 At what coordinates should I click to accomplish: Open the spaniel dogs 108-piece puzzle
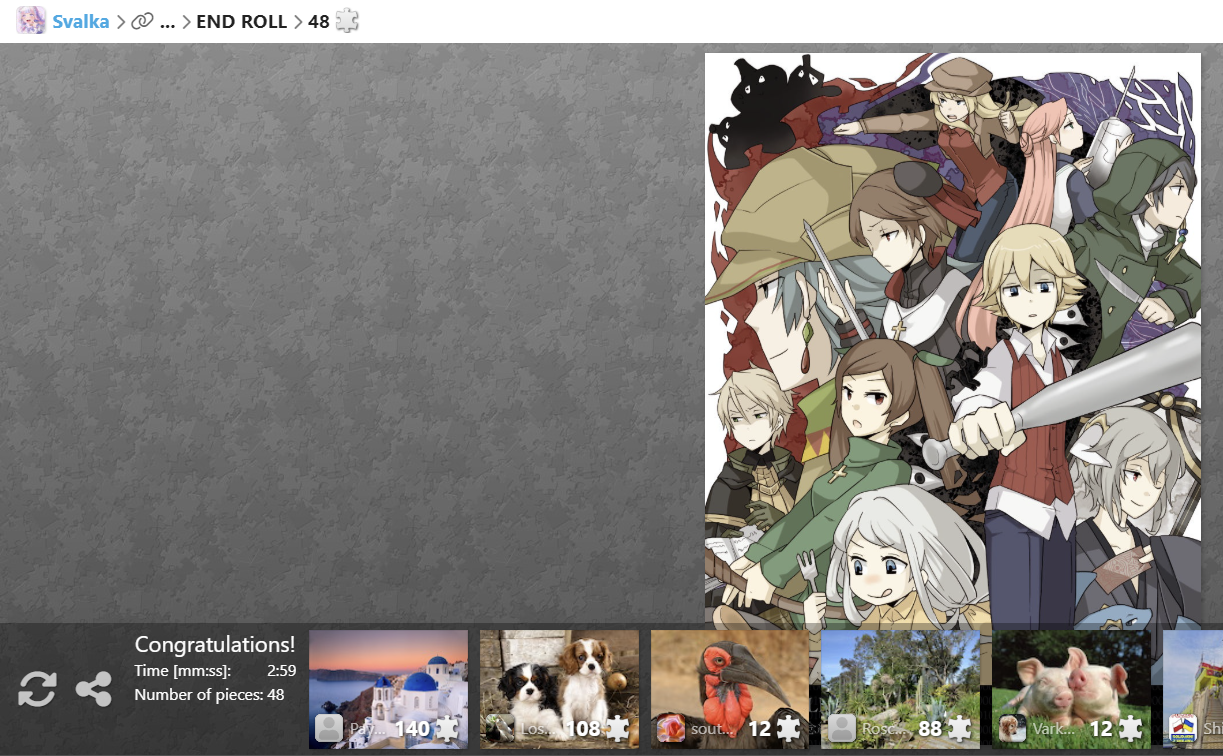(559, 689)
